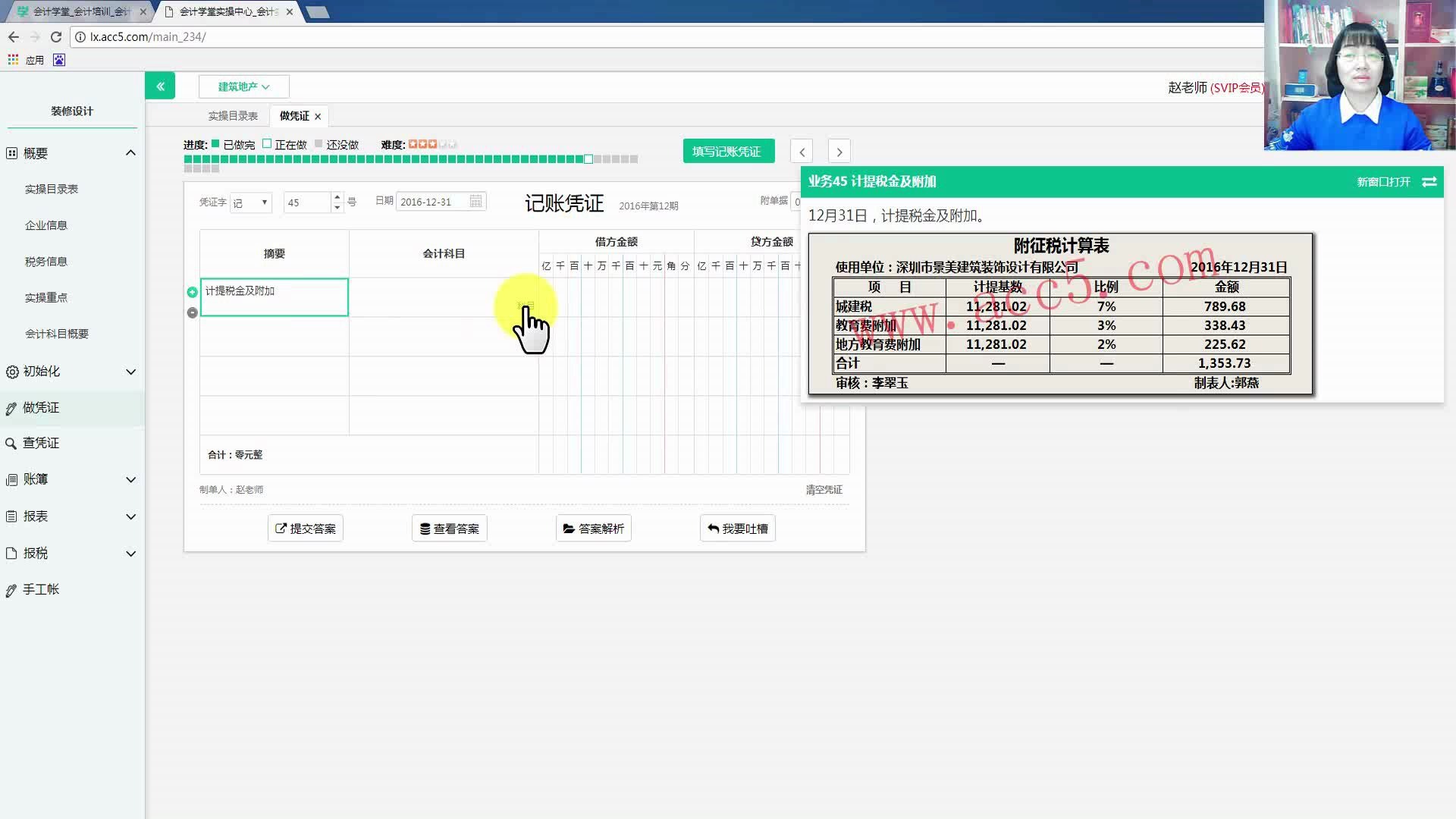
Task: Open the 建筑地产 industry dropdown
Action: pos(243,86)
